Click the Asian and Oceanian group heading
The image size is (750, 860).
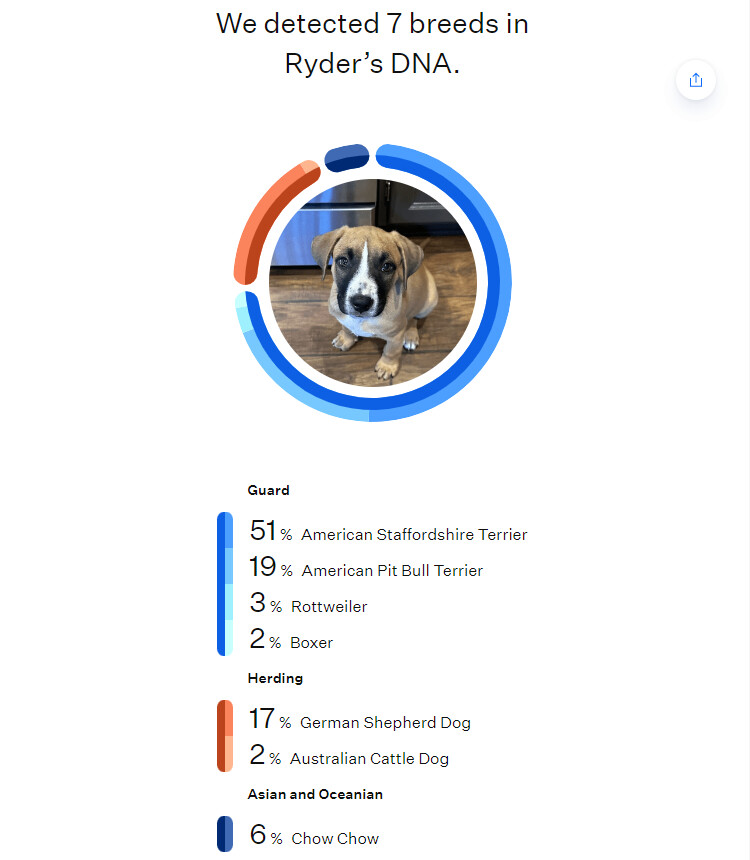(x=315, y=794)
